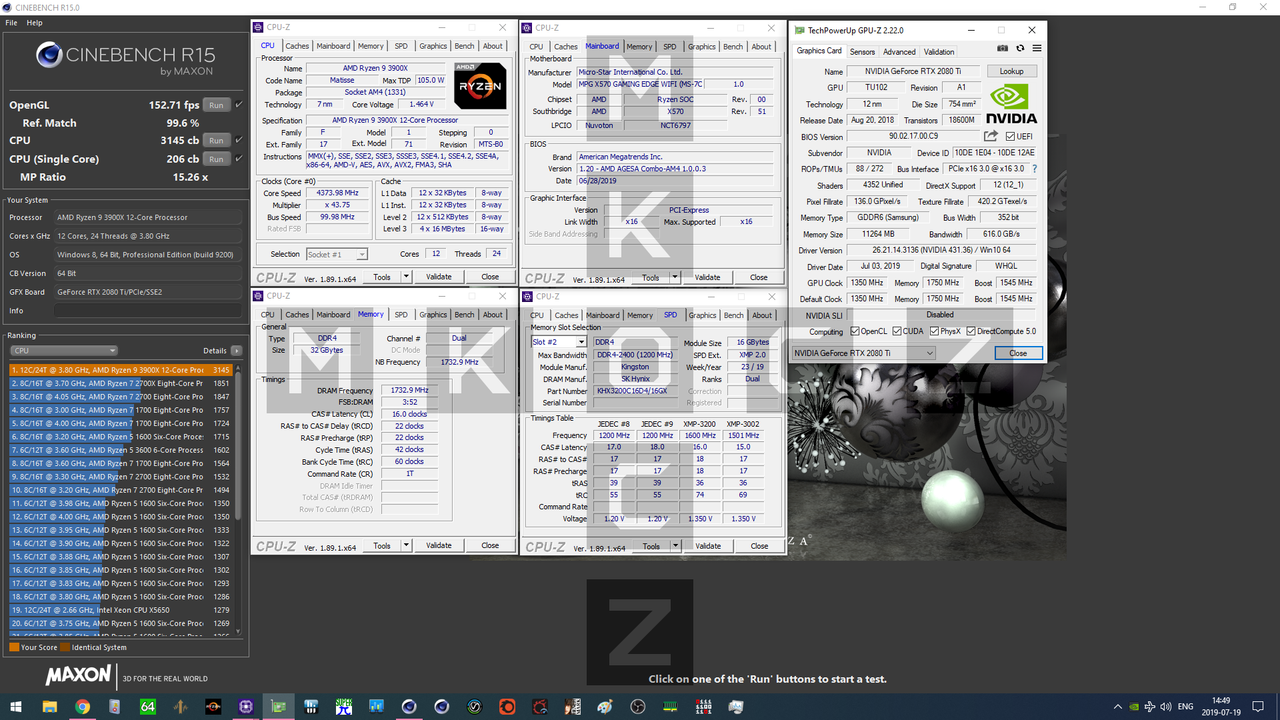Image resolution: width=1280 pixels, height=720 pixels.
Task: Open the Windows Start menu
Action: coord(16,707)
